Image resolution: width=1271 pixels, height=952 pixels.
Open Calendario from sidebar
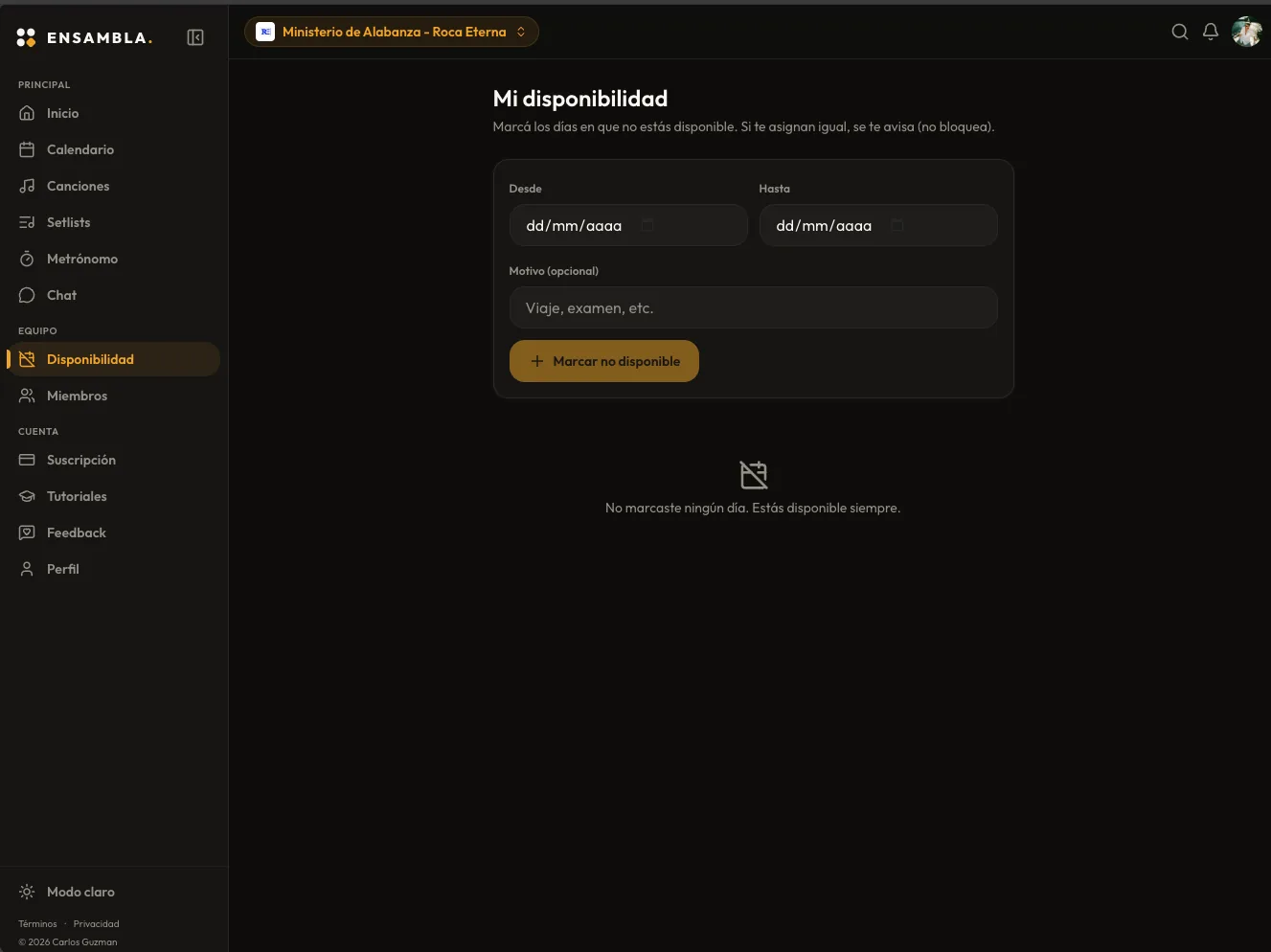point(114,149)
